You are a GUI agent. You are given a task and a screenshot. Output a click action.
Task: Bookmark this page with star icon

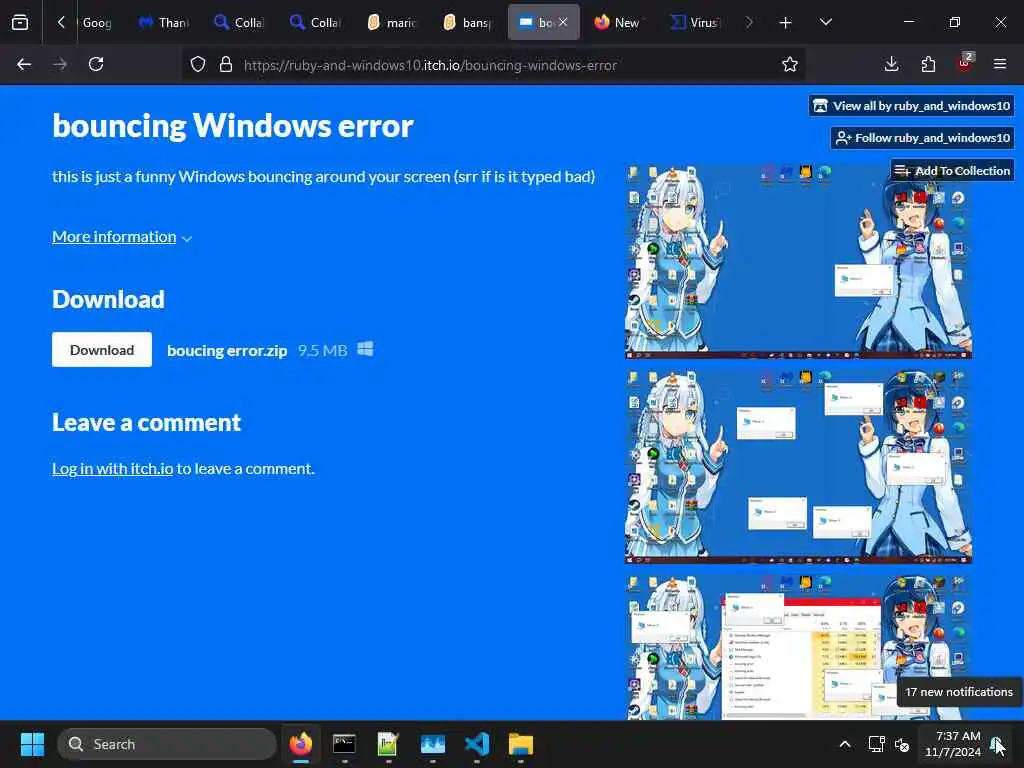click(790, 64)
